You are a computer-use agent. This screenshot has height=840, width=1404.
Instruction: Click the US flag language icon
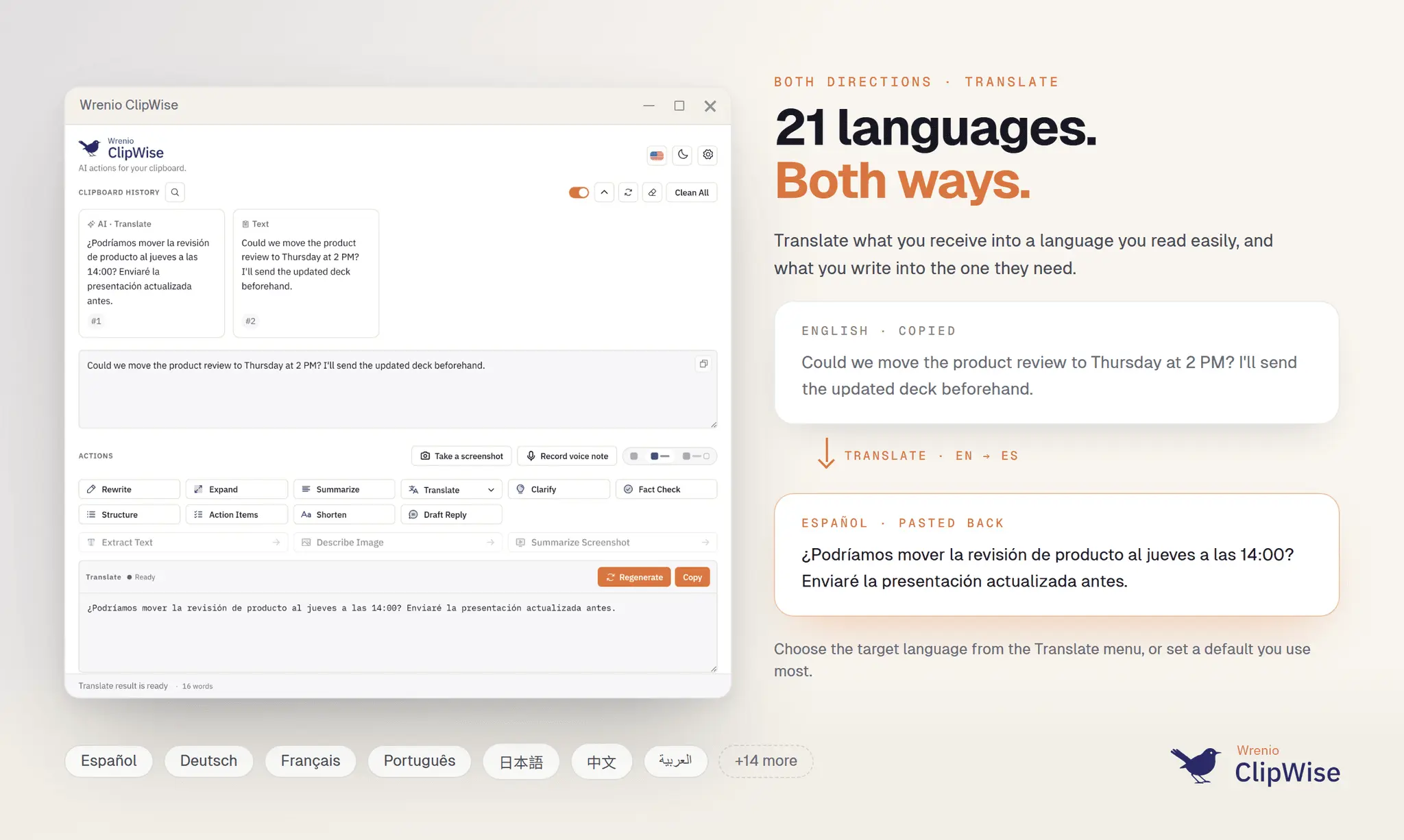point(657,155)
